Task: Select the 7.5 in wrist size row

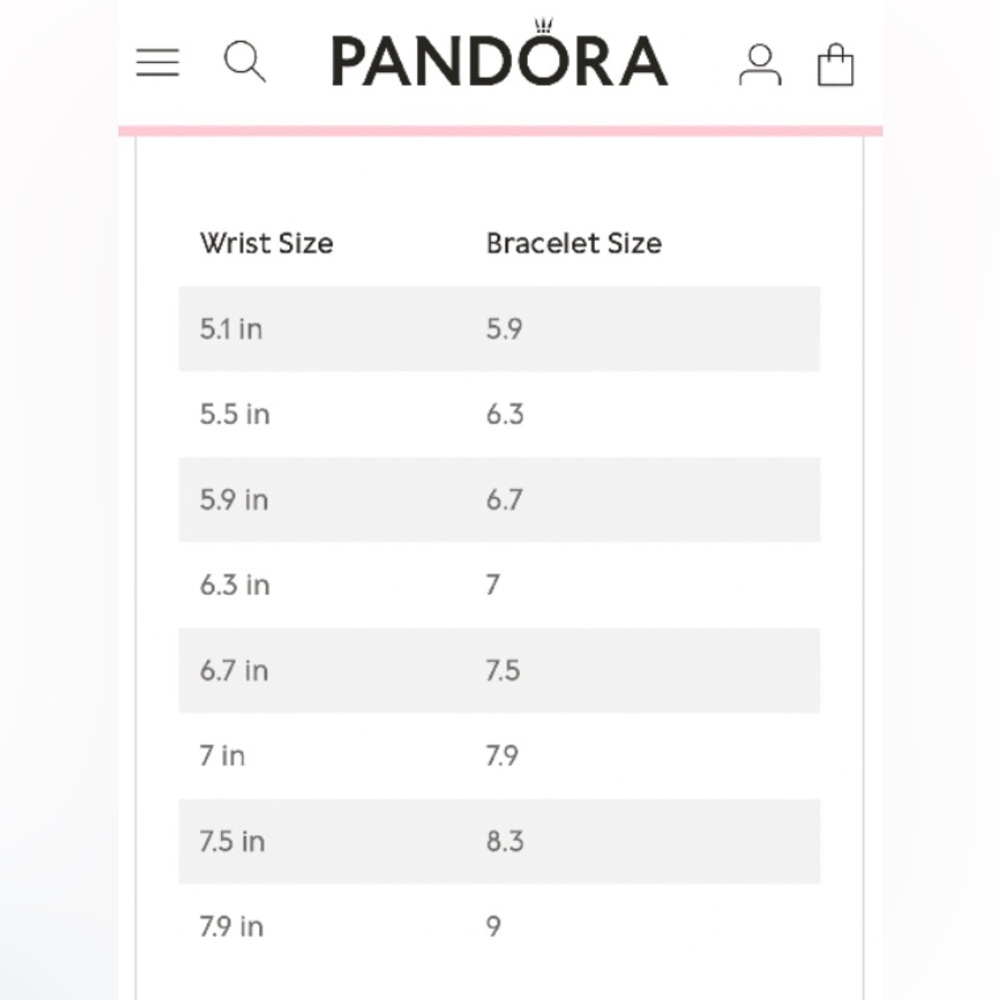Action: (499, 841)
